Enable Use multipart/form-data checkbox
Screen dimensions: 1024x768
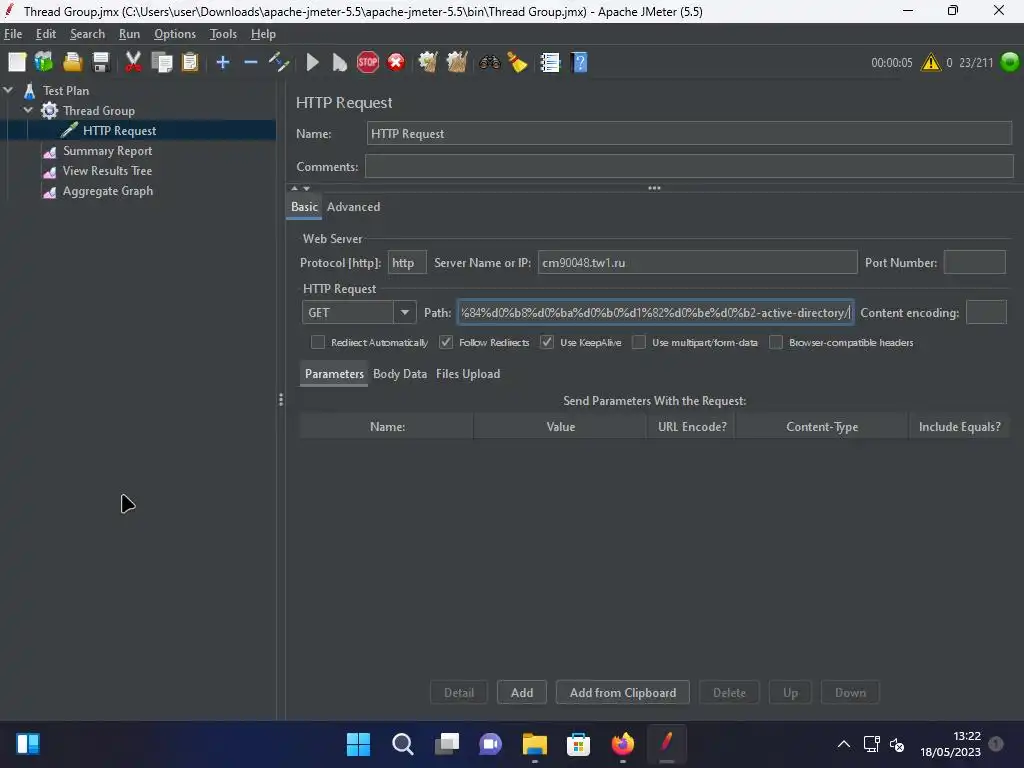click(639, 342)
